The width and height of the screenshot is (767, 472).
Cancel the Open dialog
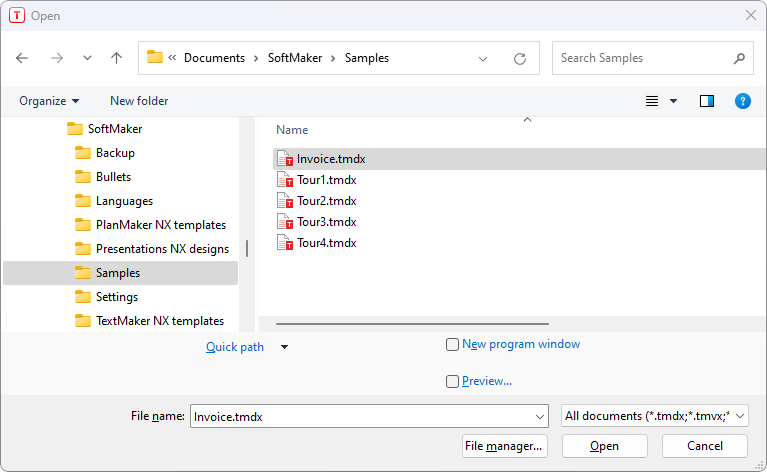click(704, 446)
